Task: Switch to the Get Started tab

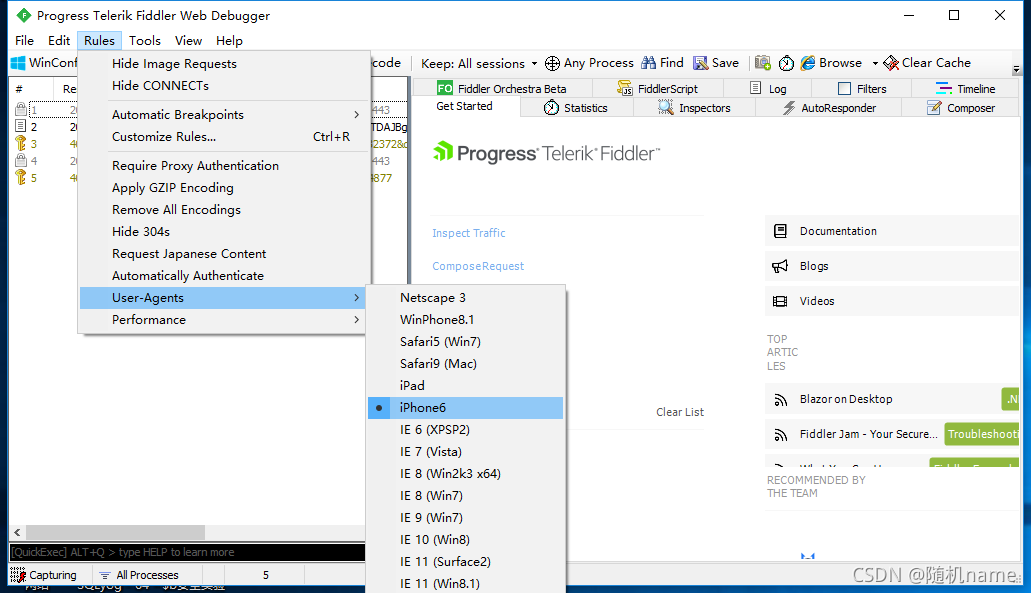Action: pos(464,107)
